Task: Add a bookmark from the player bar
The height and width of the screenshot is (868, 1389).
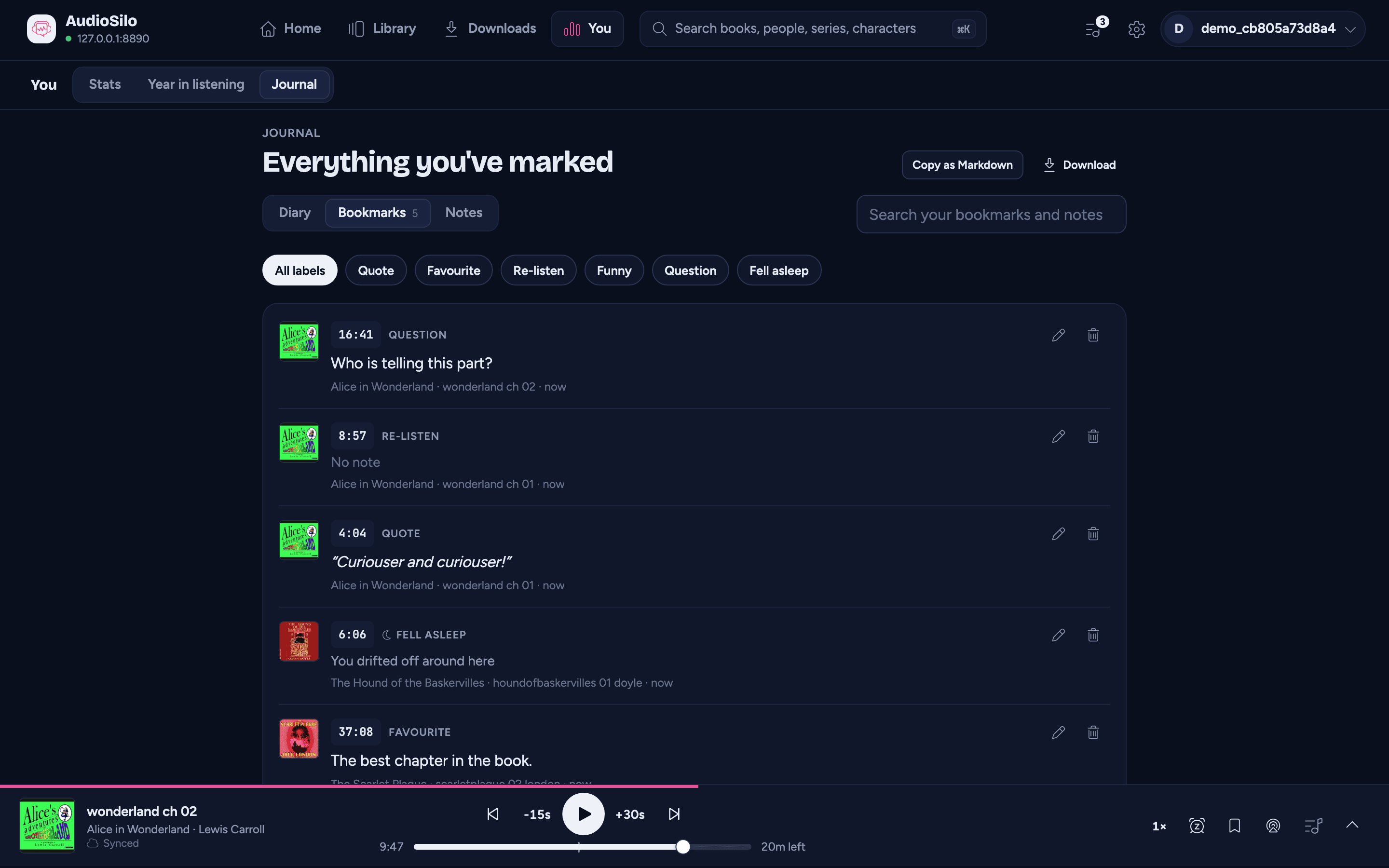Action: coord(1235,826)
